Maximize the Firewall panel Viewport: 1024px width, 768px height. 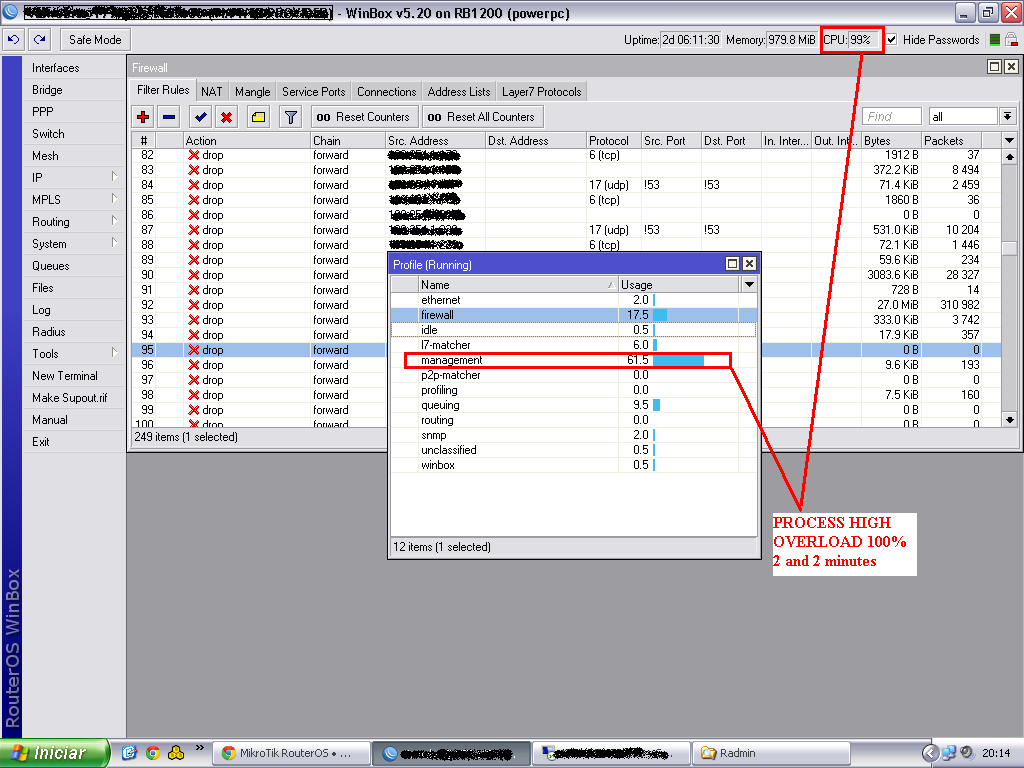(x=994, y=67)
